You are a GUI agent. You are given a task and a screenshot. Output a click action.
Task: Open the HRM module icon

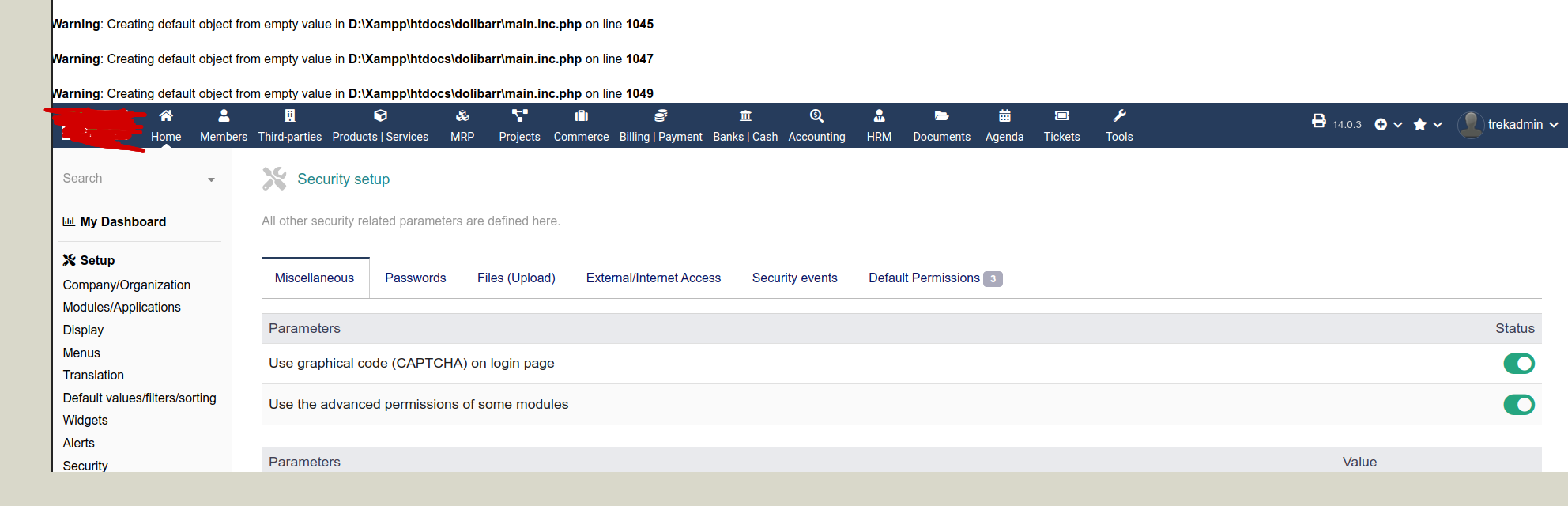coord(879,115)
